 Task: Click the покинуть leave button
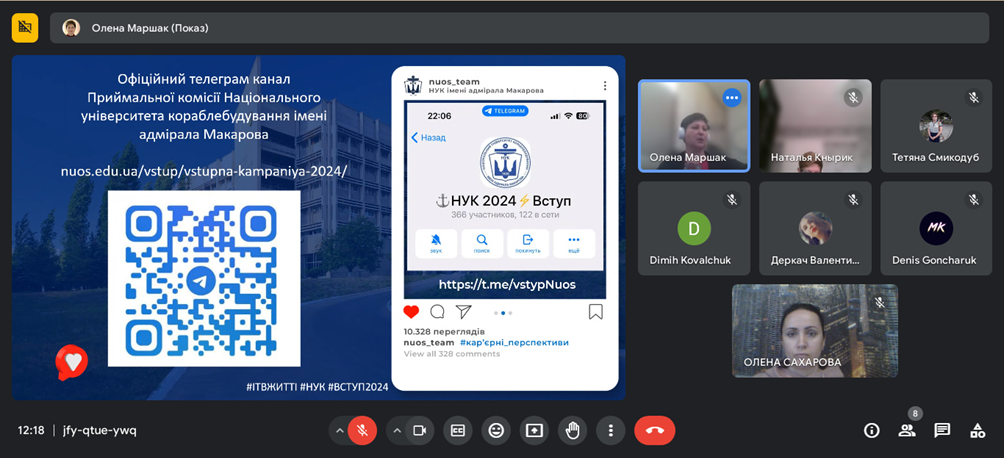528,243
